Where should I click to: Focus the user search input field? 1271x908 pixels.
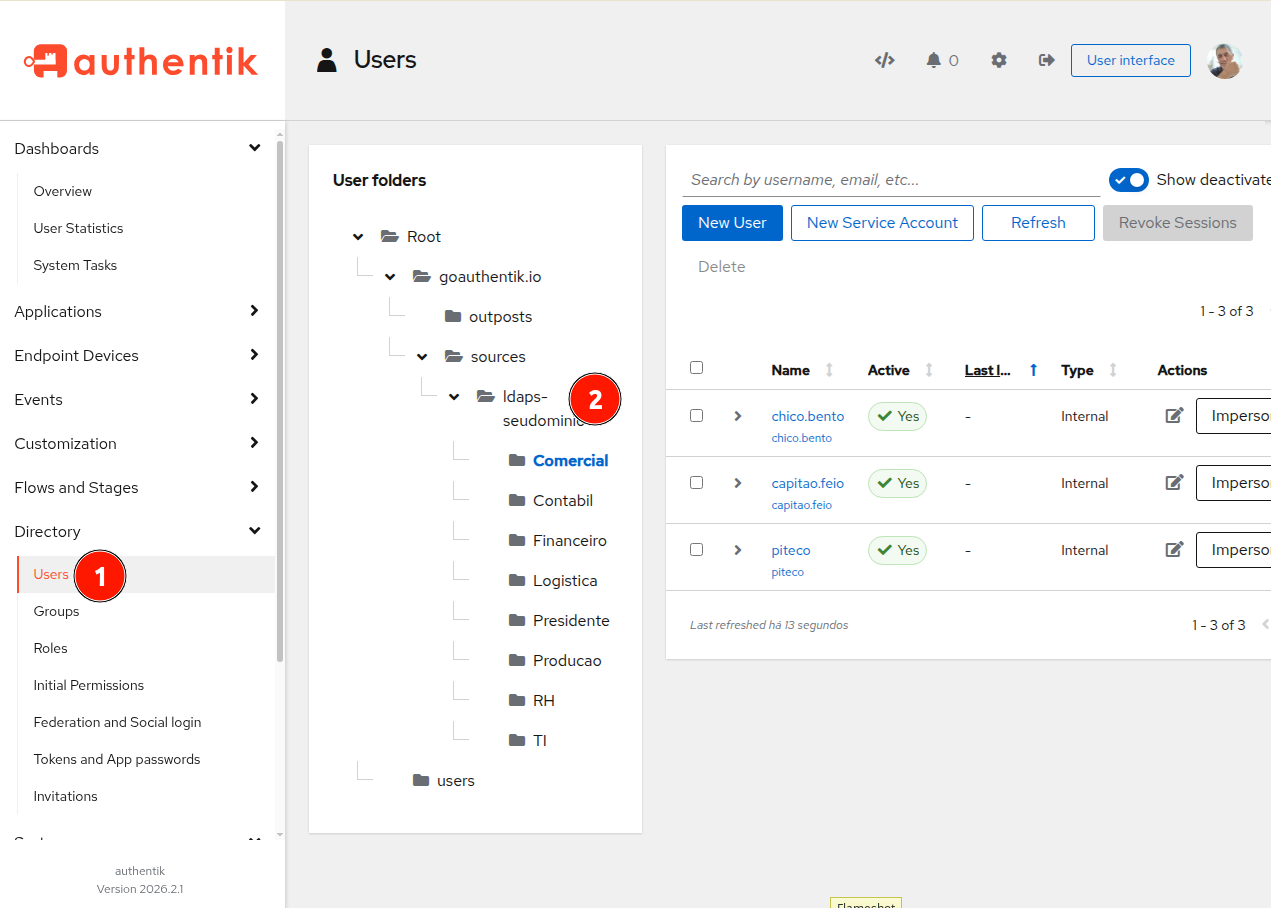pos(890,180)
